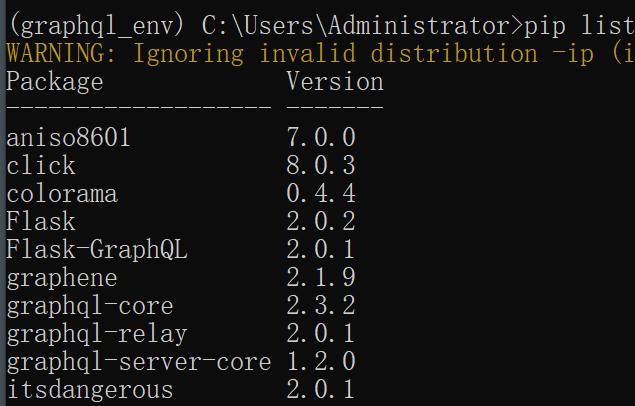
Task: Select the colorama package name
Action: point(62,194)
